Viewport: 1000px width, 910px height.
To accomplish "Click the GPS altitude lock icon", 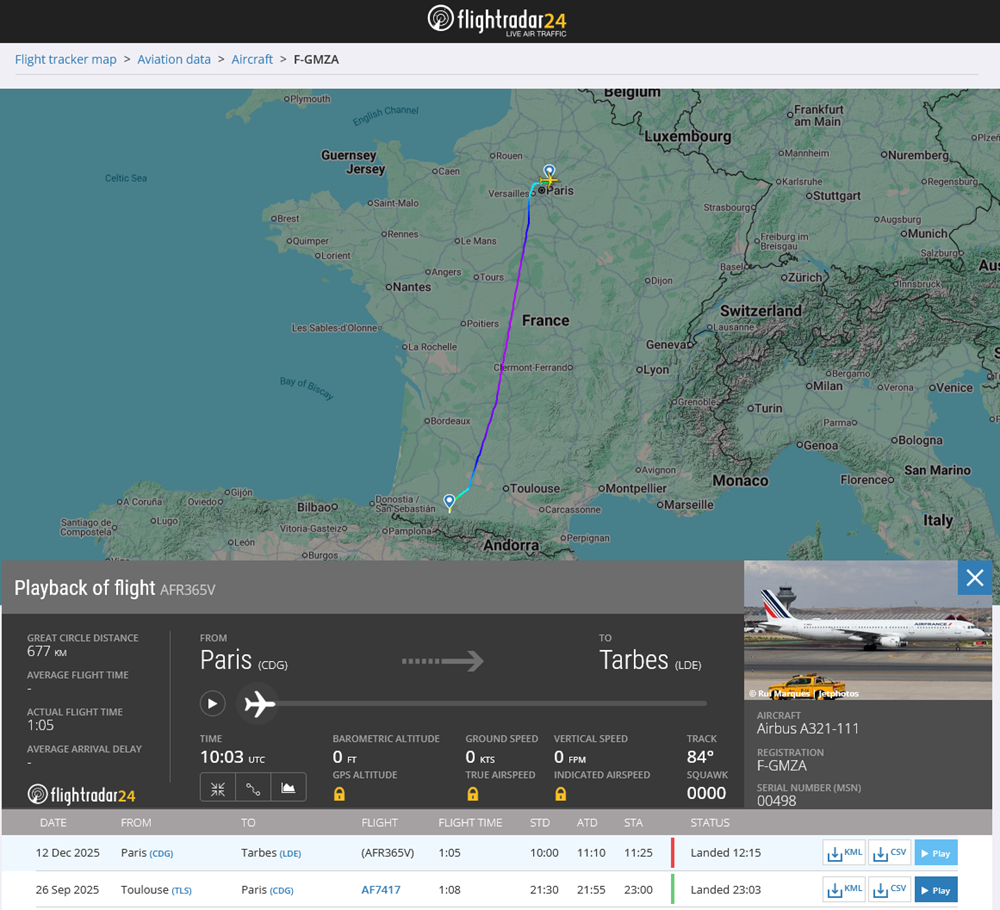I will [339, 793].
